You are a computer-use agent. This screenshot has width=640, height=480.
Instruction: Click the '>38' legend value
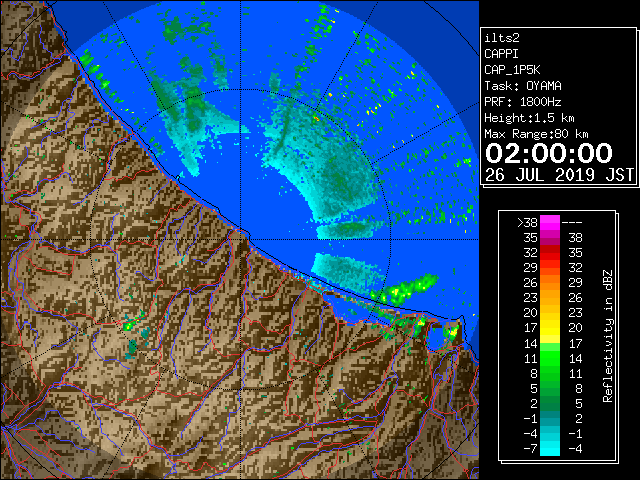(527, 223)
